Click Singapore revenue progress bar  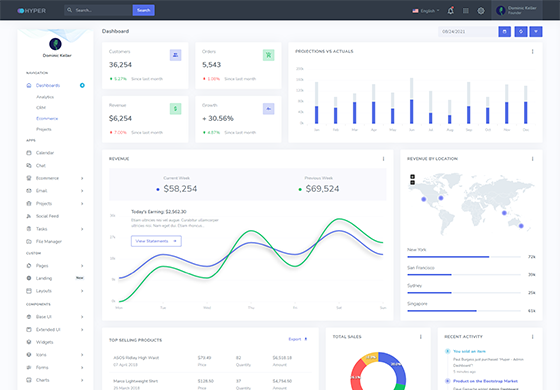tap(464, 311)
